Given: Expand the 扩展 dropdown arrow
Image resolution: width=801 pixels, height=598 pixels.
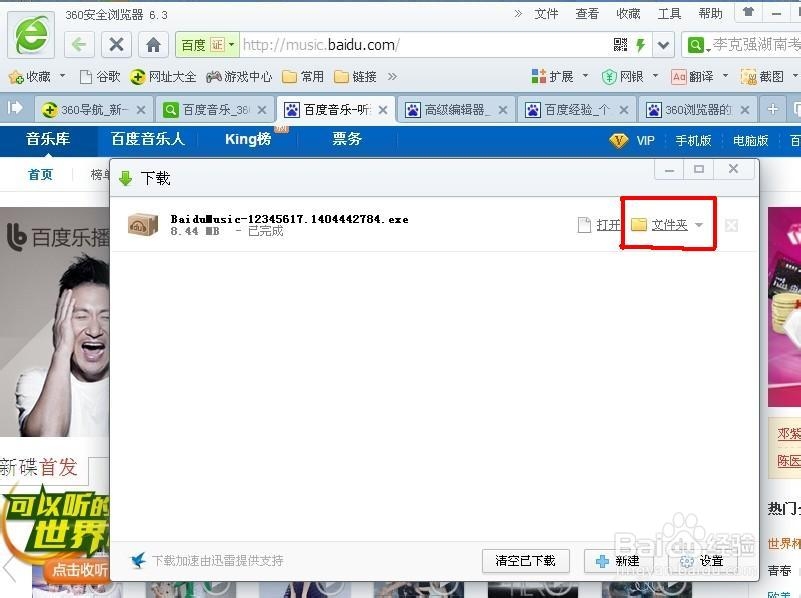Looking at the screenshot, I should [x=585, y=76].
